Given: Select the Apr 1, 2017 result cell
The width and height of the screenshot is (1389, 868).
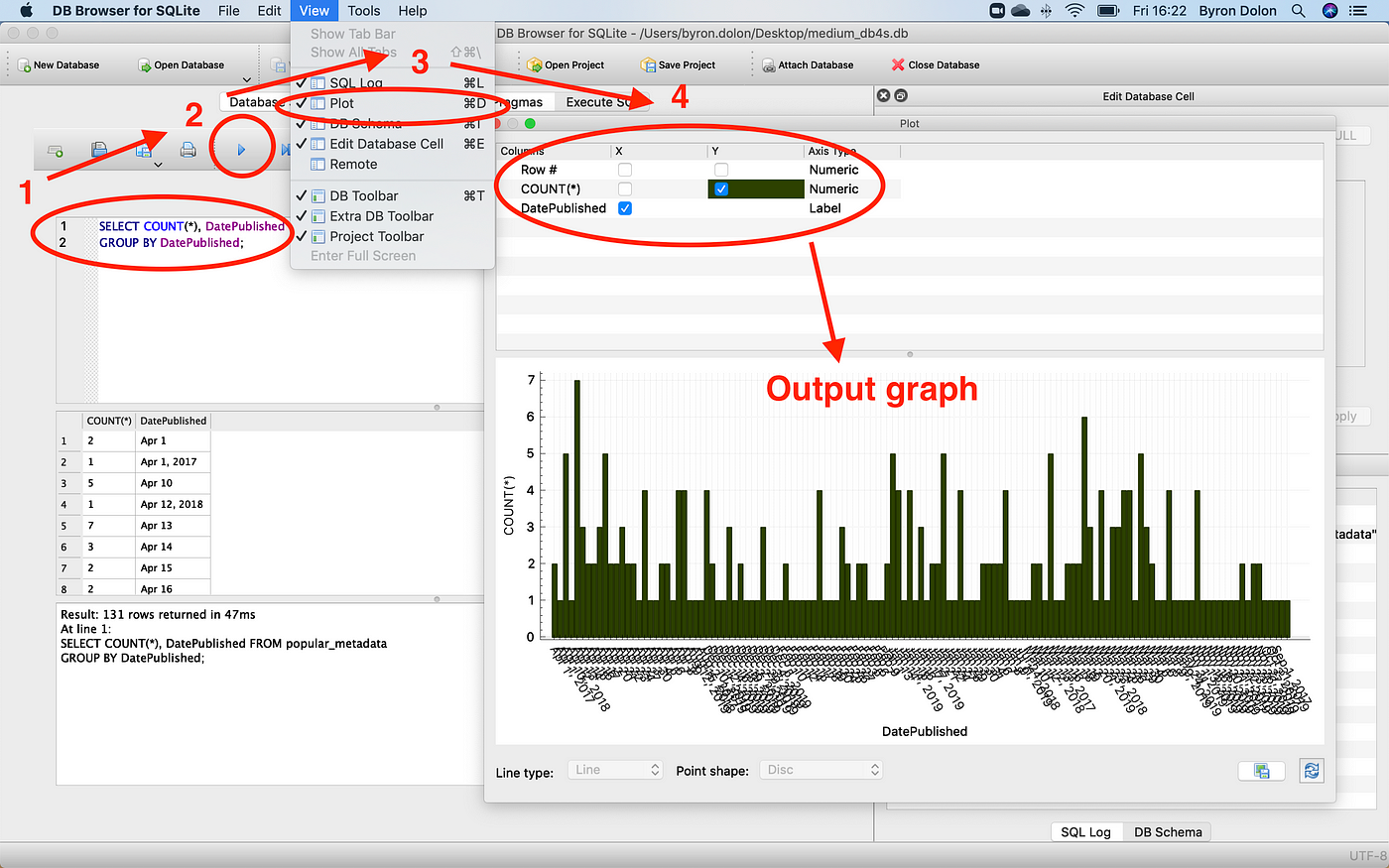Looking at the screenshot, I should pyautogui.click(x=174, y=462).
